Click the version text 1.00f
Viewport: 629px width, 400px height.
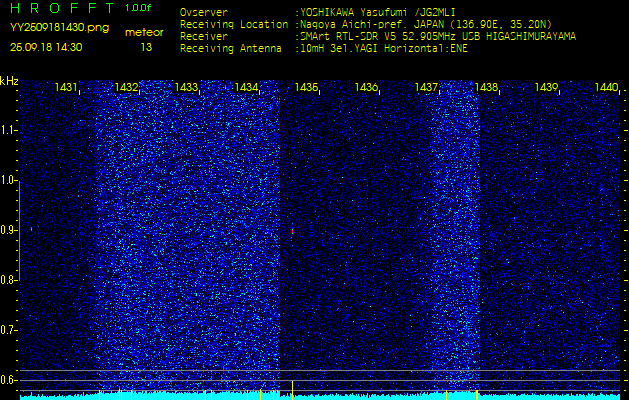(x=138, y=8)
